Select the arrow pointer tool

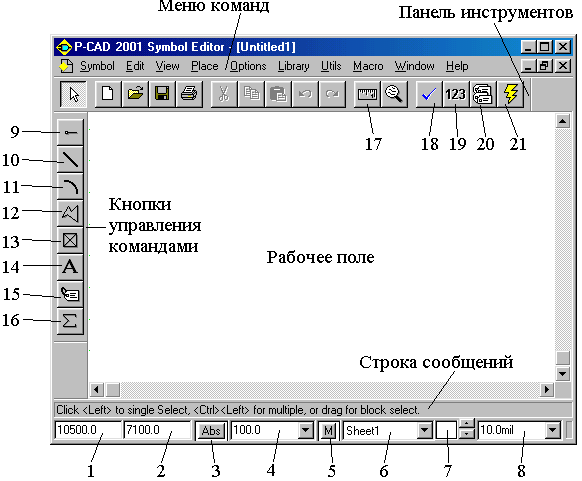click(x=73, y=94)
